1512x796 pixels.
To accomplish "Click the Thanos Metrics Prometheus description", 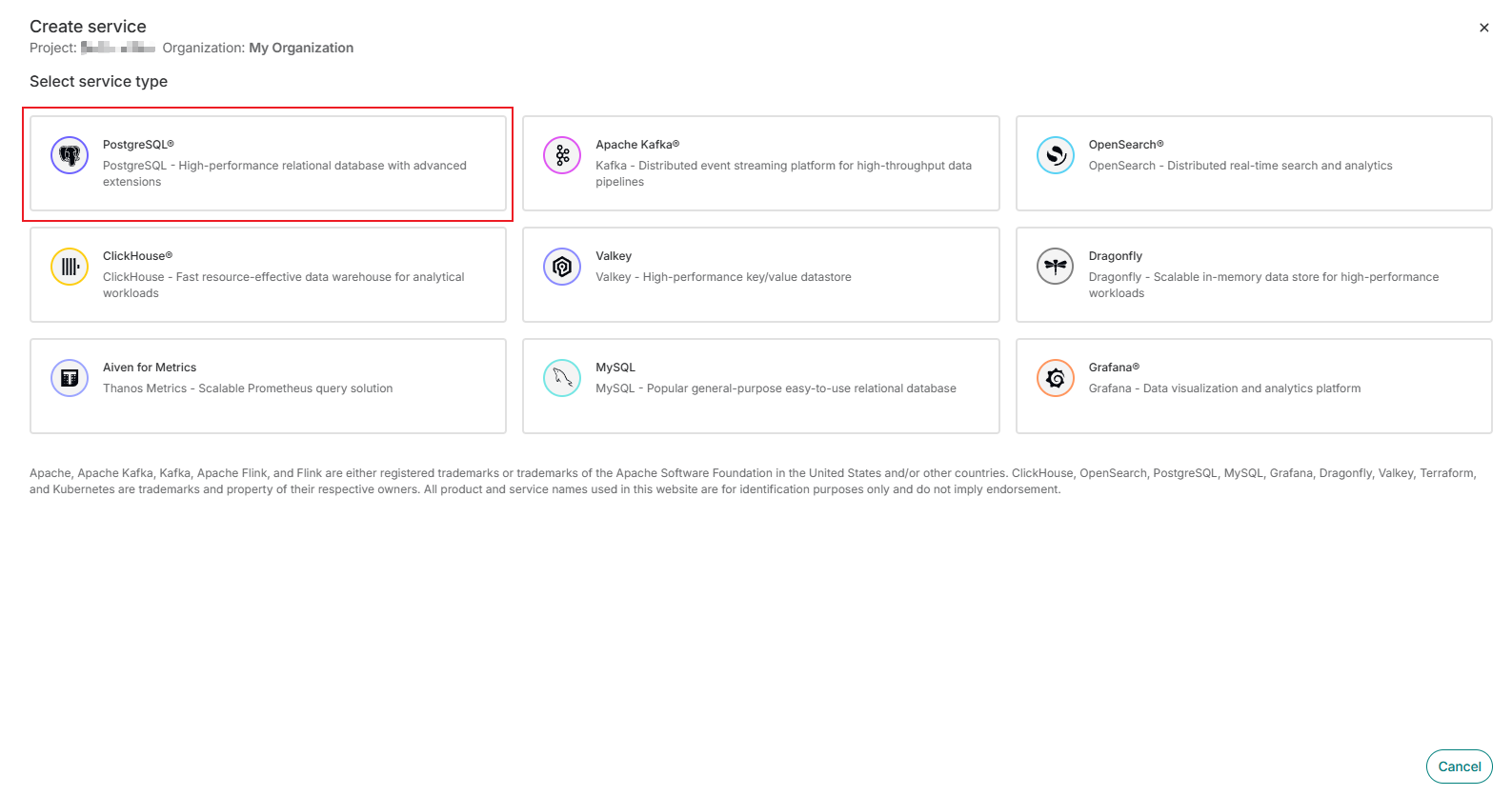I will point(248,388).
